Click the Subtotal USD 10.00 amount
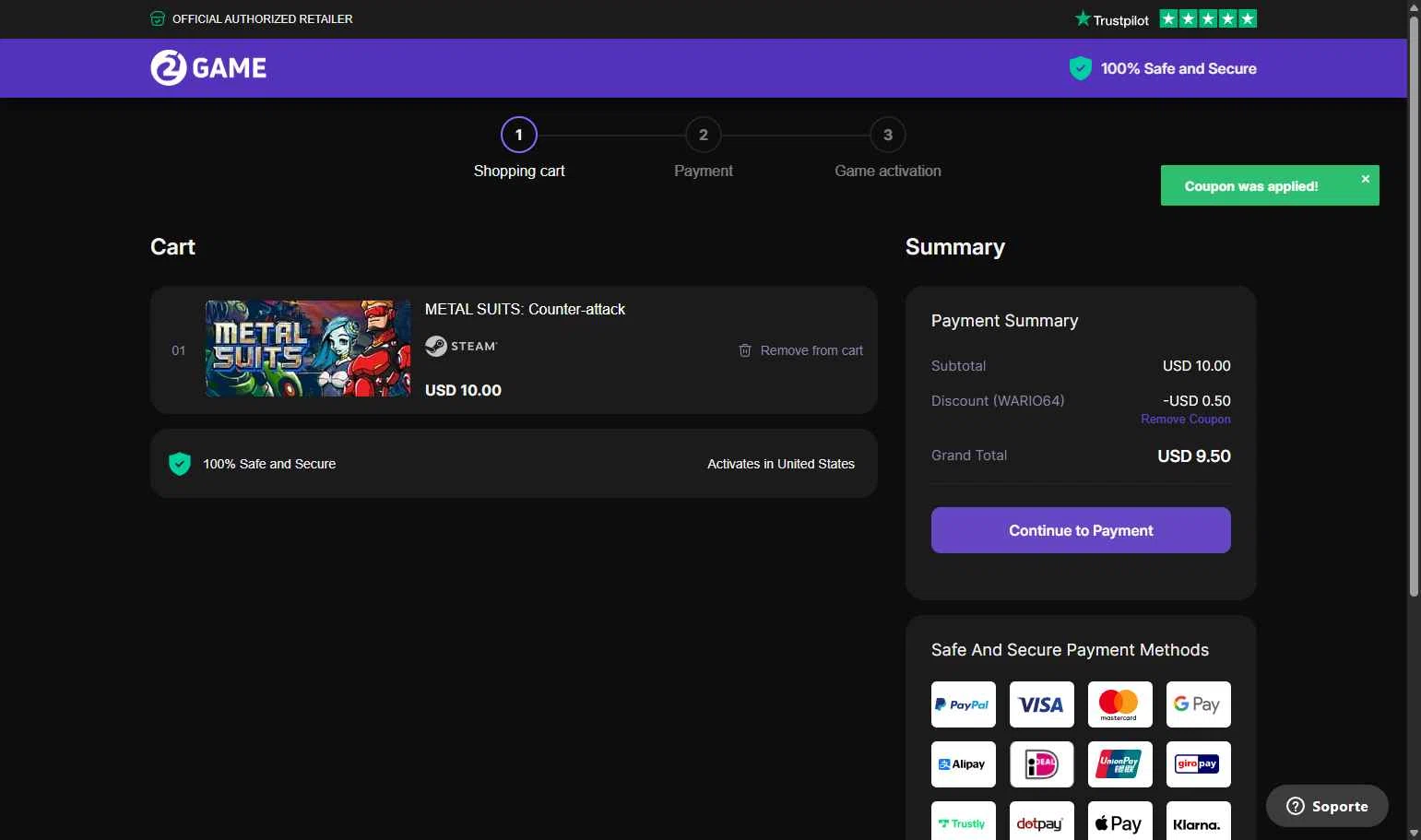The height and width of the screenshot is (840, 1421). click(x=1197, y=365)
